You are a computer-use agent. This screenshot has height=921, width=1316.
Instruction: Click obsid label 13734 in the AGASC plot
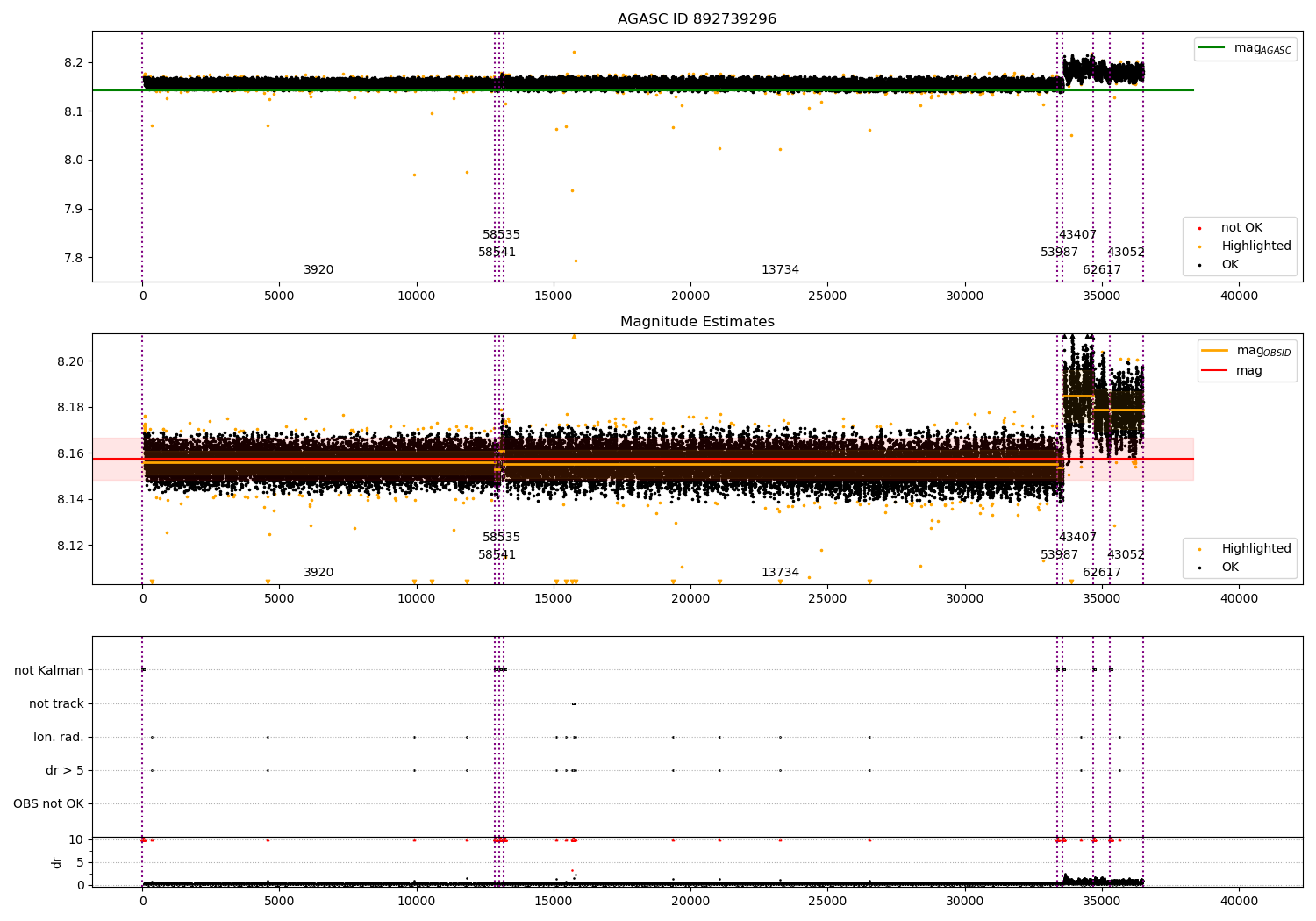(x=780, y=270)
